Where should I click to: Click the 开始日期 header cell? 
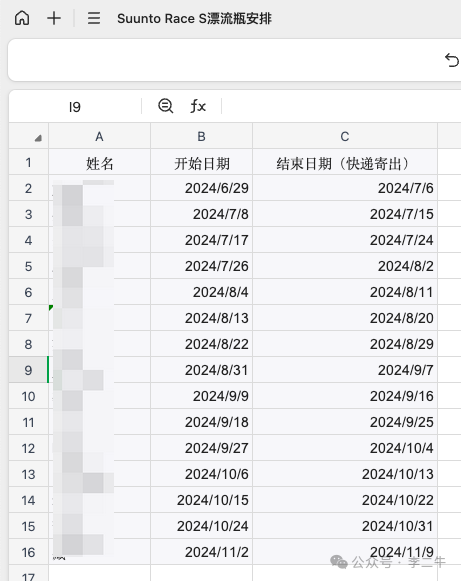201,162
